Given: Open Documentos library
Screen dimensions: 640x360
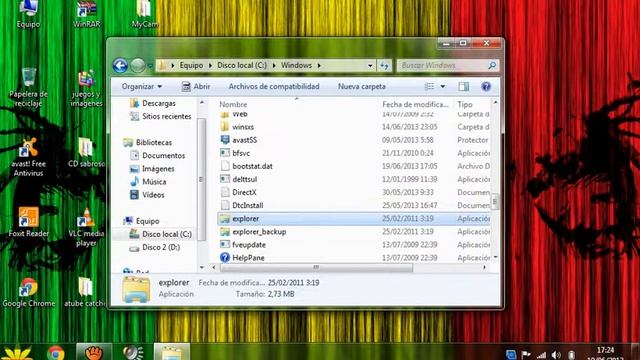Looking at the screenshot, I should (x=157, y=156).
